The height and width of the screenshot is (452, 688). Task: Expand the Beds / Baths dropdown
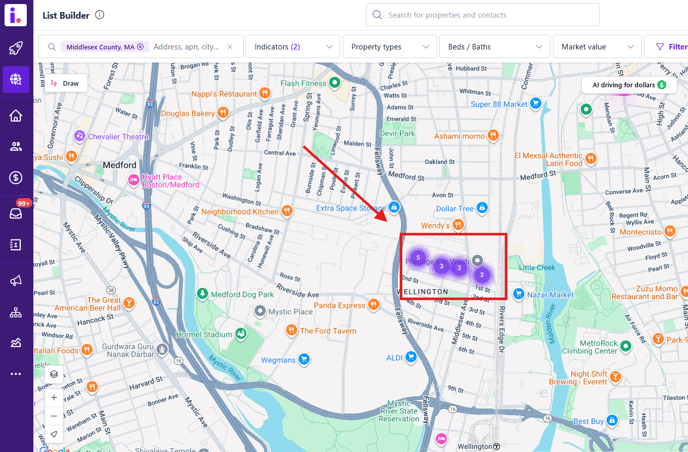coord(494,47)
